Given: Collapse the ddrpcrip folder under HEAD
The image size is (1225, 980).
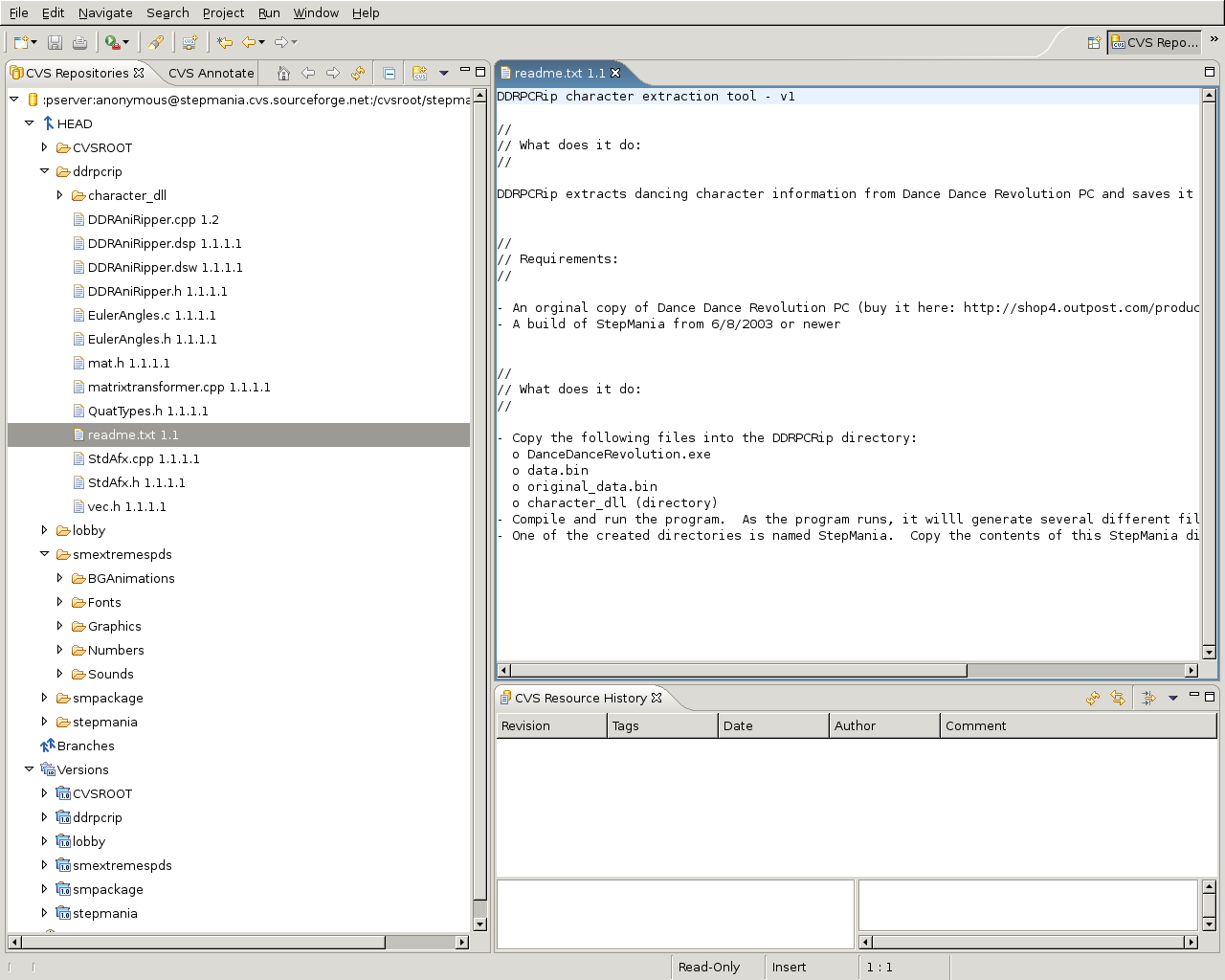Looking at the screenshot, I should coord(44,171).
